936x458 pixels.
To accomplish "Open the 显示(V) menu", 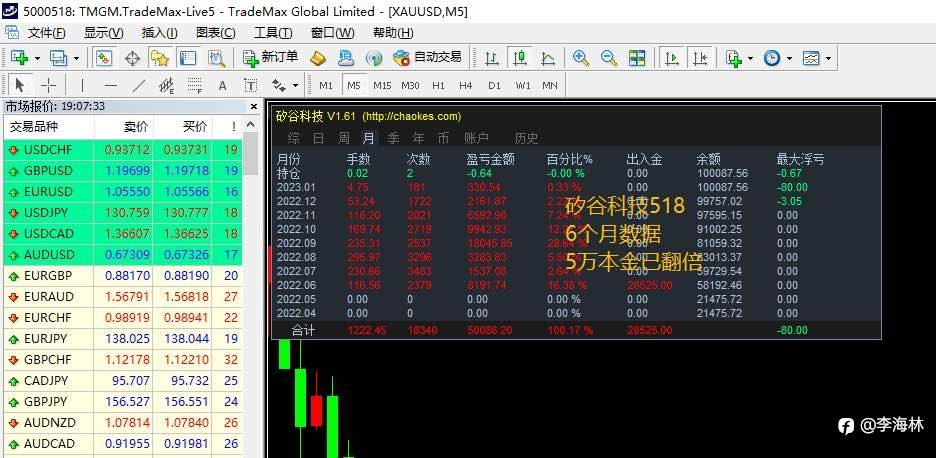I will pos(104,33).
